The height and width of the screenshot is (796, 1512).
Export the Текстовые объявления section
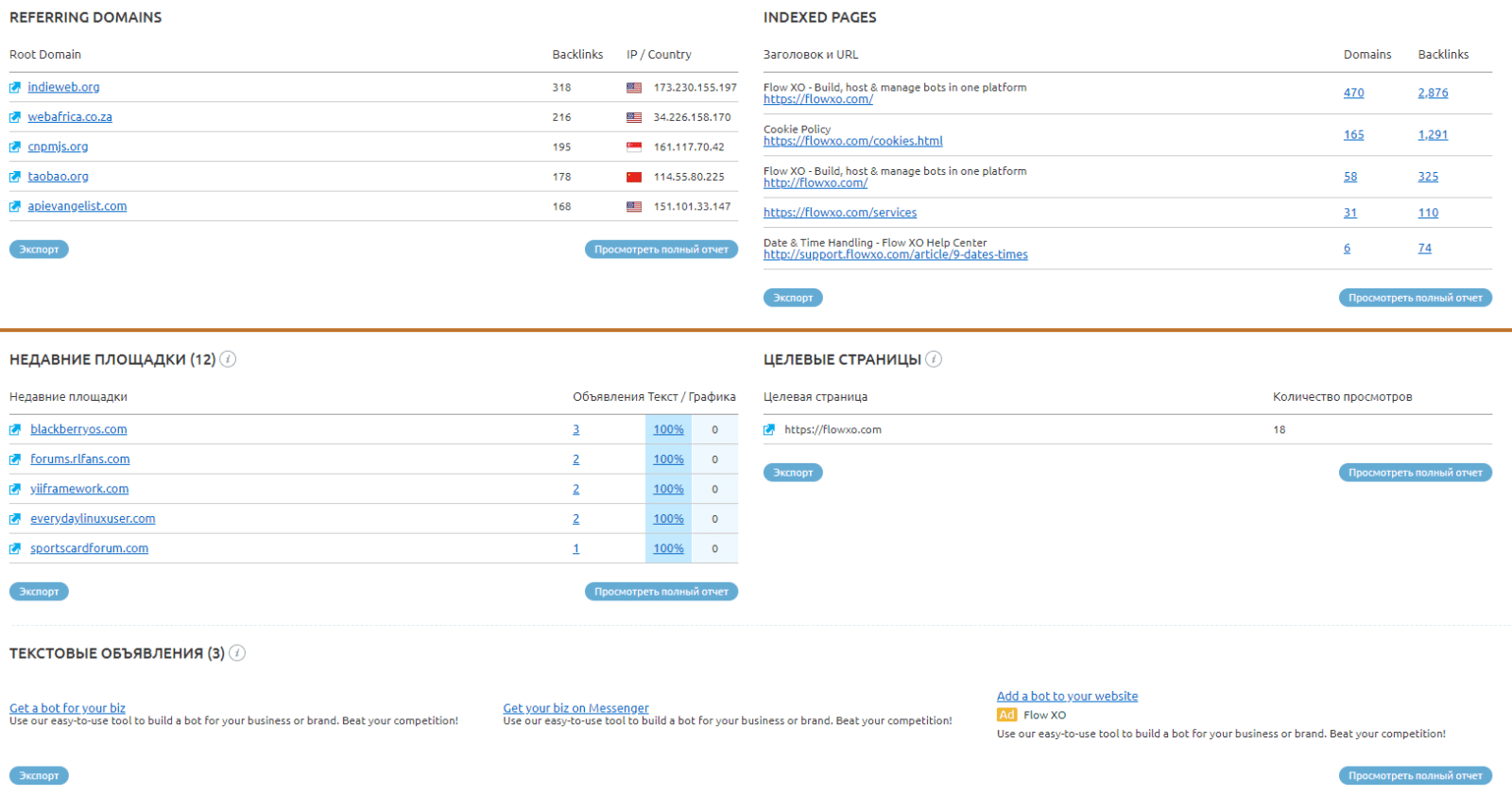[39, 776]
